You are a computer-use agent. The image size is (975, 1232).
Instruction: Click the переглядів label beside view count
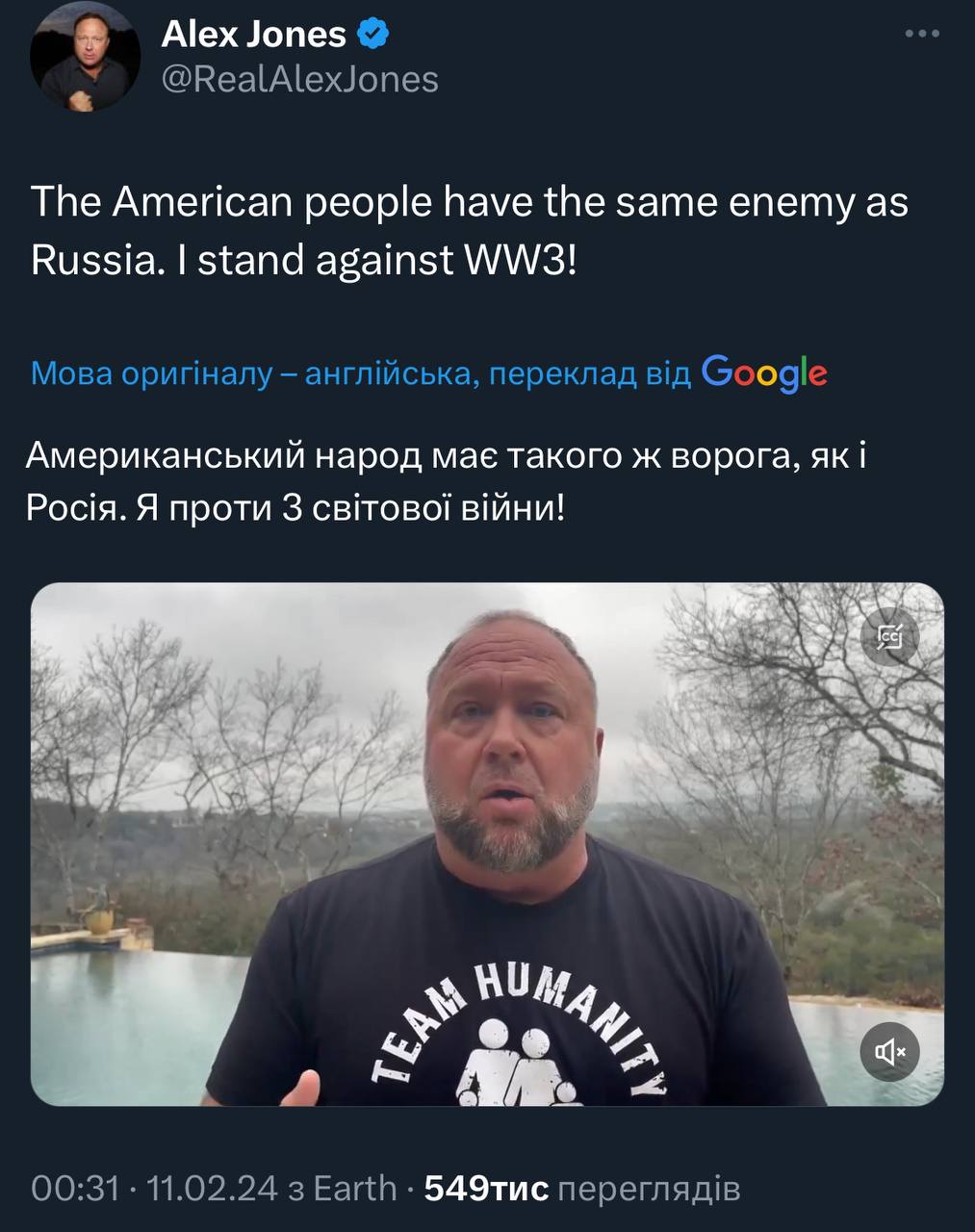pos(650,1190)
